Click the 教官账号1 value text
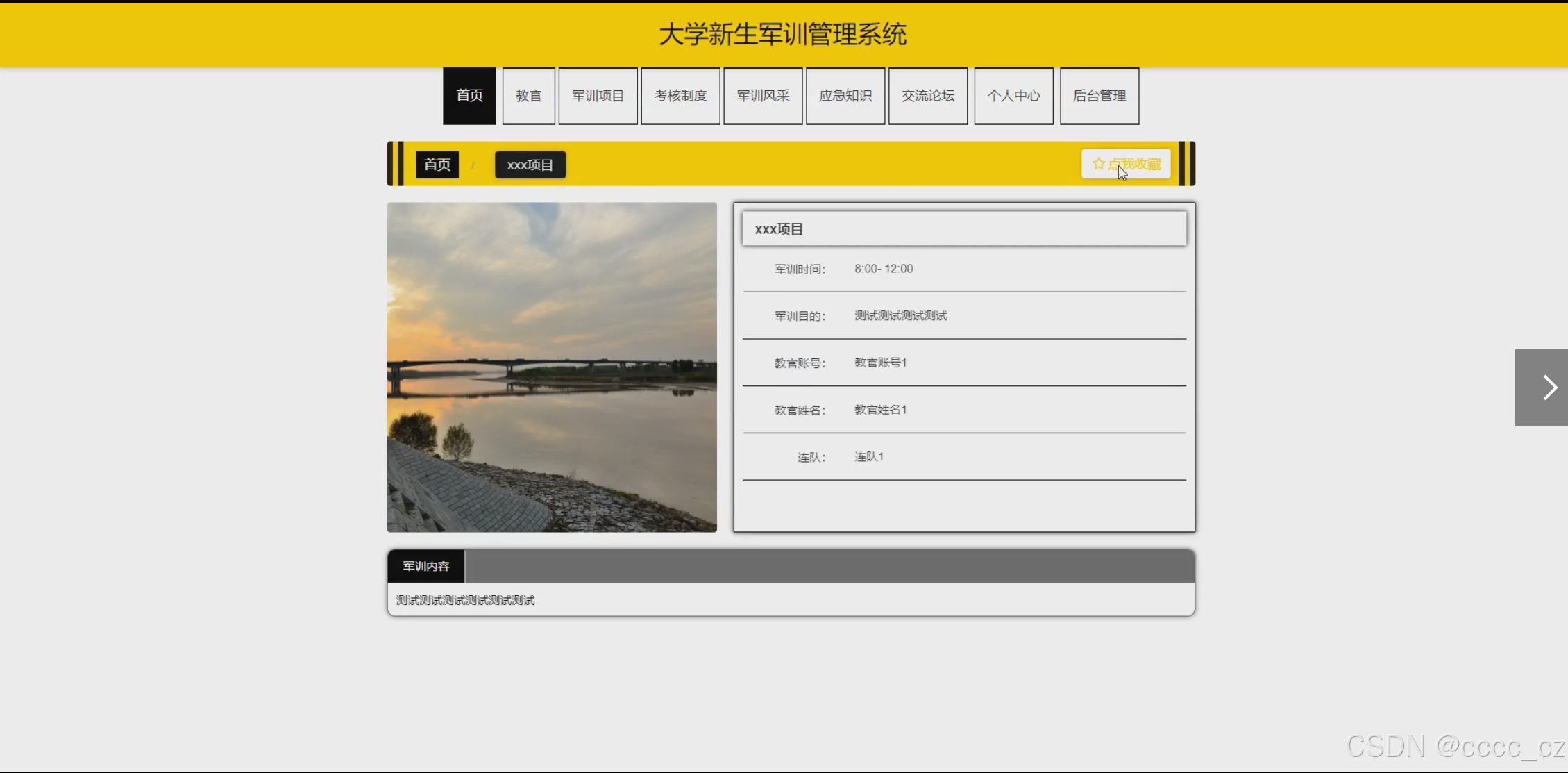Image resolution: width=1568 pixels, height=773 pixels. [x=880, y=363]
